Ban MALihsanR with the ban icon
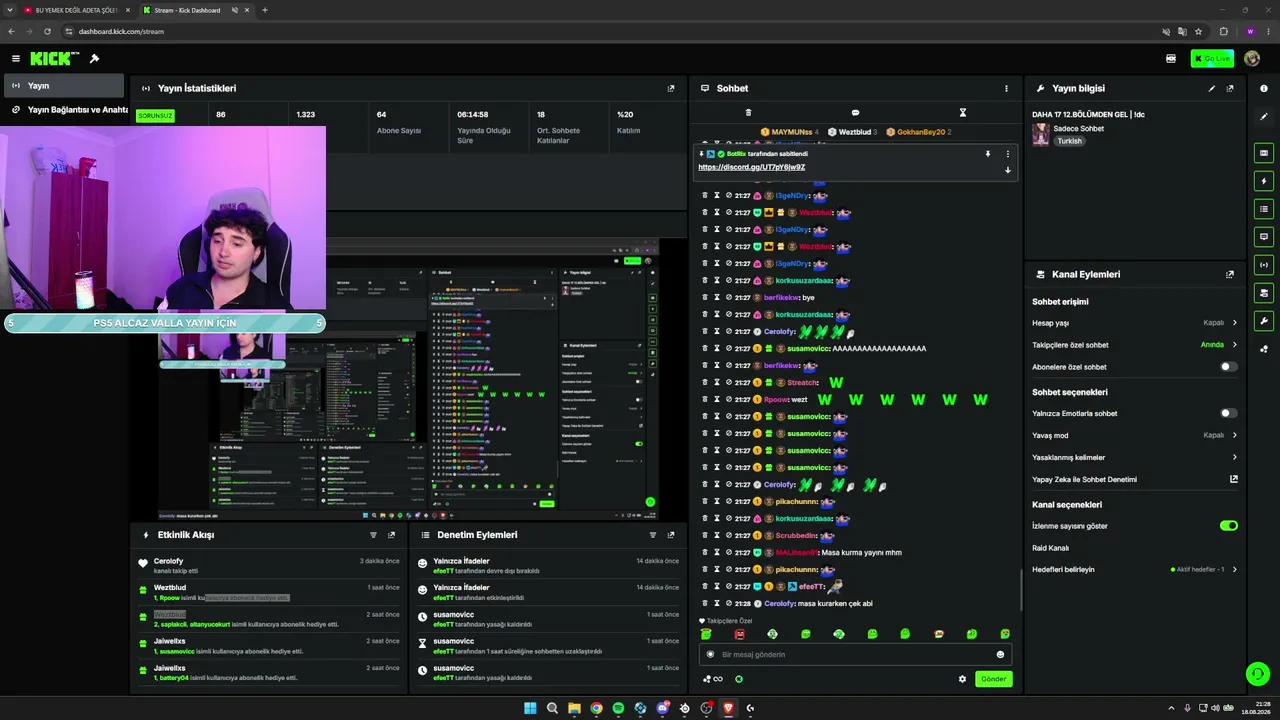The image size is (1280, 720). pos(729,552)
